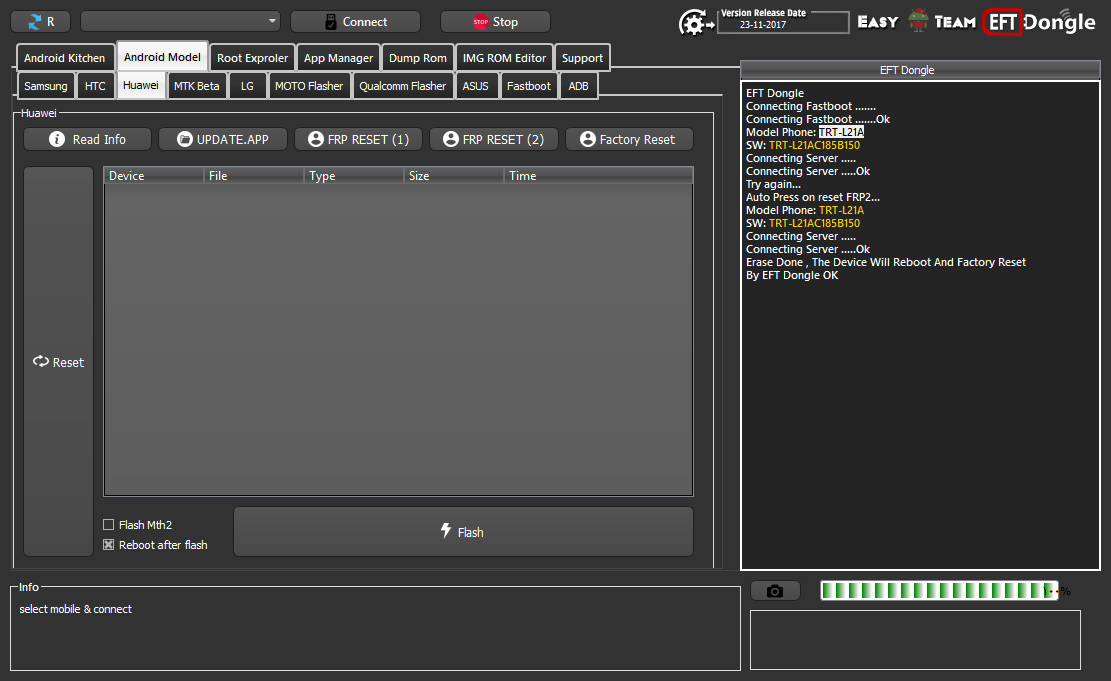Click the settings gear icon

[695, 24]
